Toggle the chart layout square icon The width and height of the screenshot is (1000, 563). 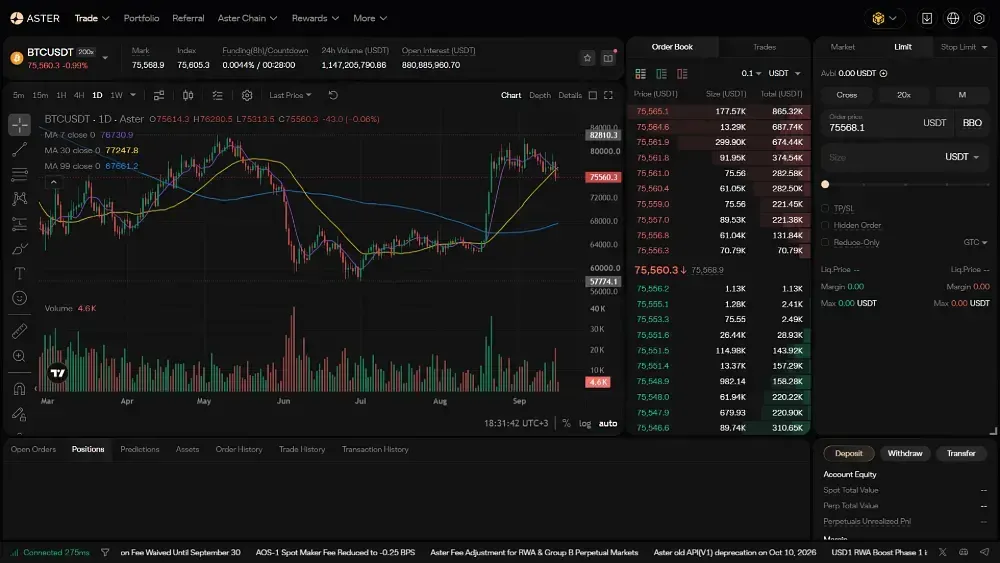coord(592,95)
